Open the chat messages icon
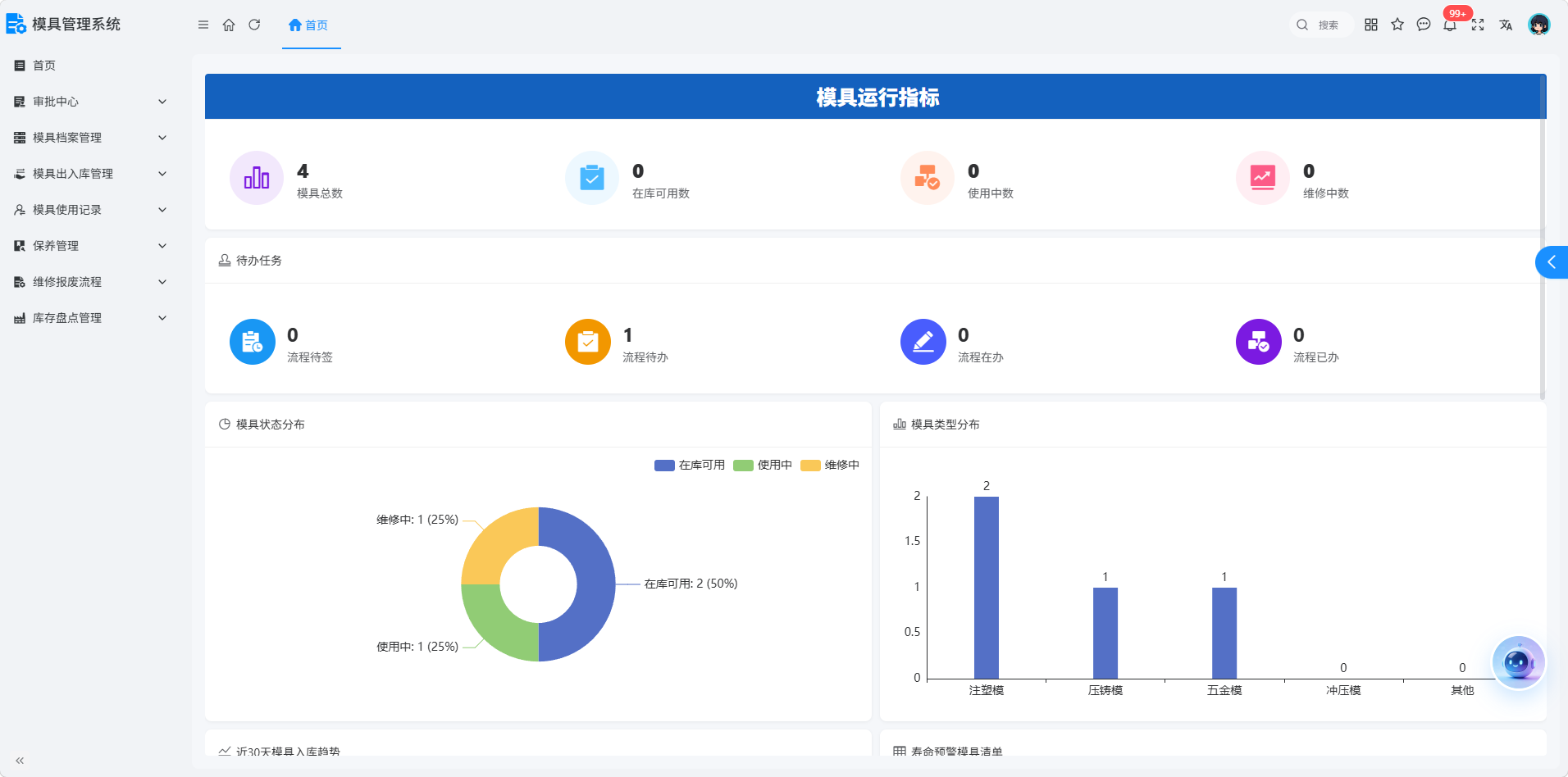Viewport: 1568px width, 777px height. click(x=1424, y=25)
